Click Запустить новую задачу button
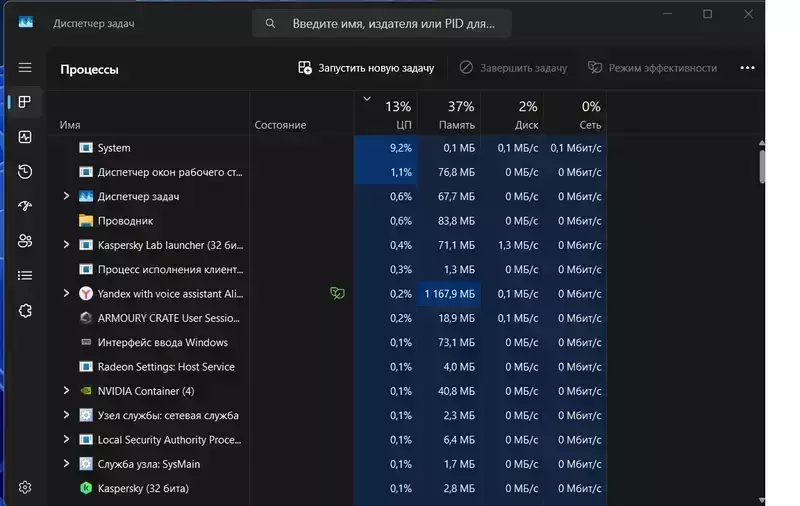Screen dimensions: 800x506 click(x=366, y=68)
